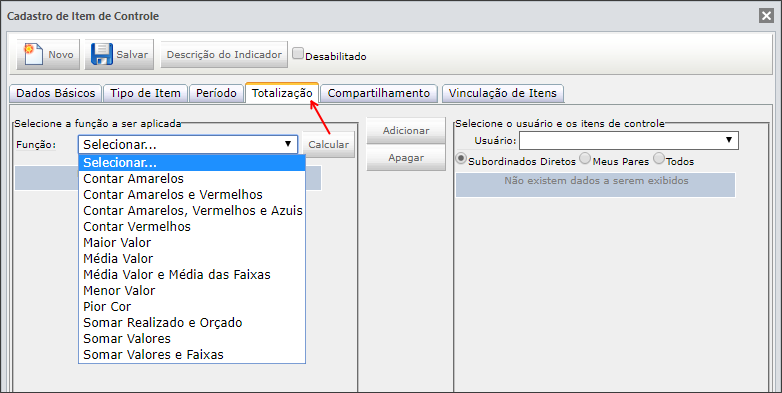
Task: Click the Adicionar button
Action: click(x=406, y=131)
